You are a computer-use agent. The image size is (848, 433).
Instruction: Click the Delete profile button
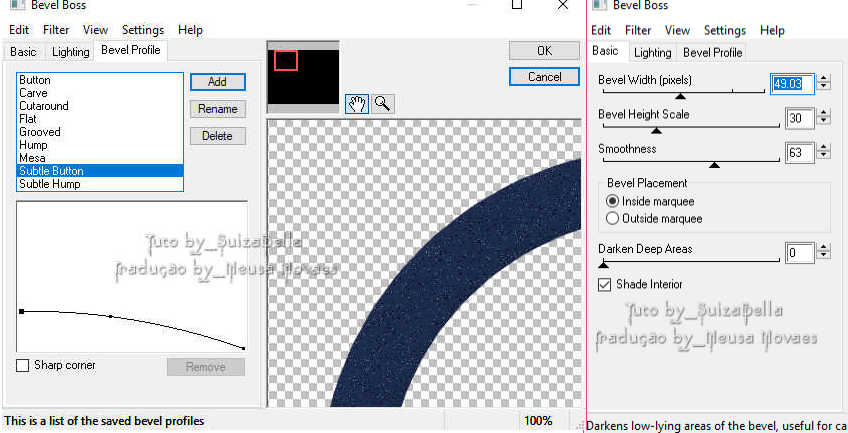click(217, 136)
